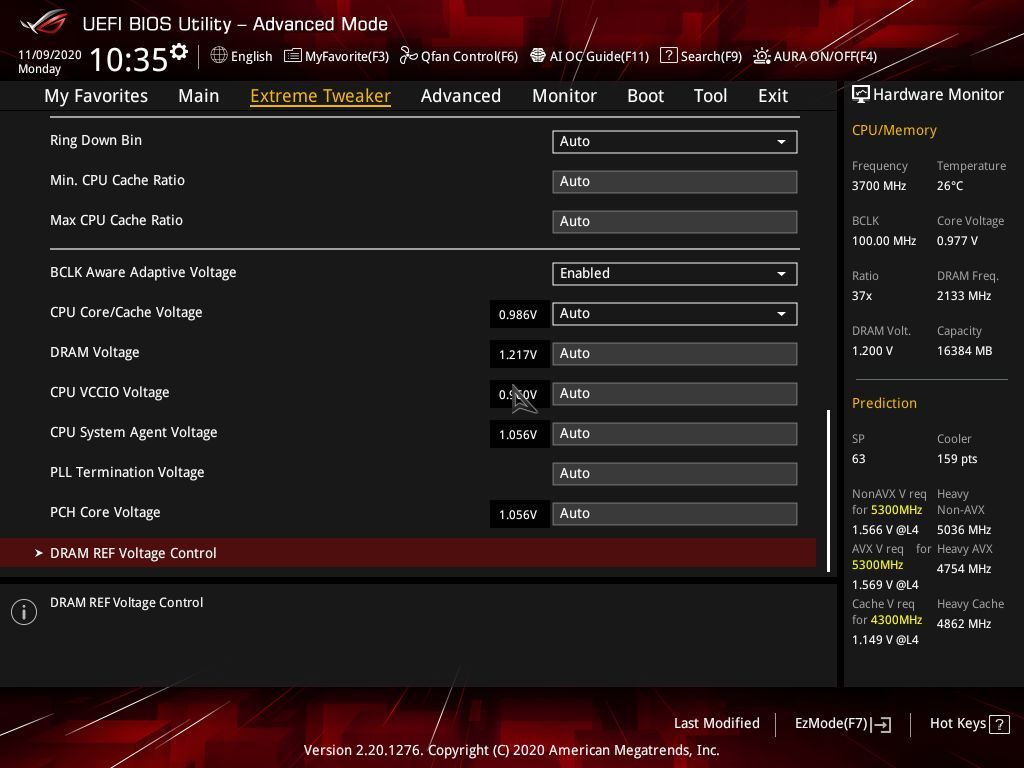The width and height of the screenshot is (1024, 768).
Task: Open the My Favorites tab
Action: click(x=96, y=96)
